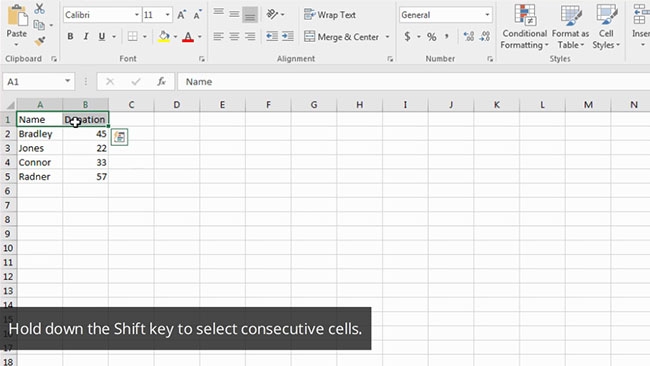
Task: Open Cell Styles gallery
Action: click(x=606, y=27)
